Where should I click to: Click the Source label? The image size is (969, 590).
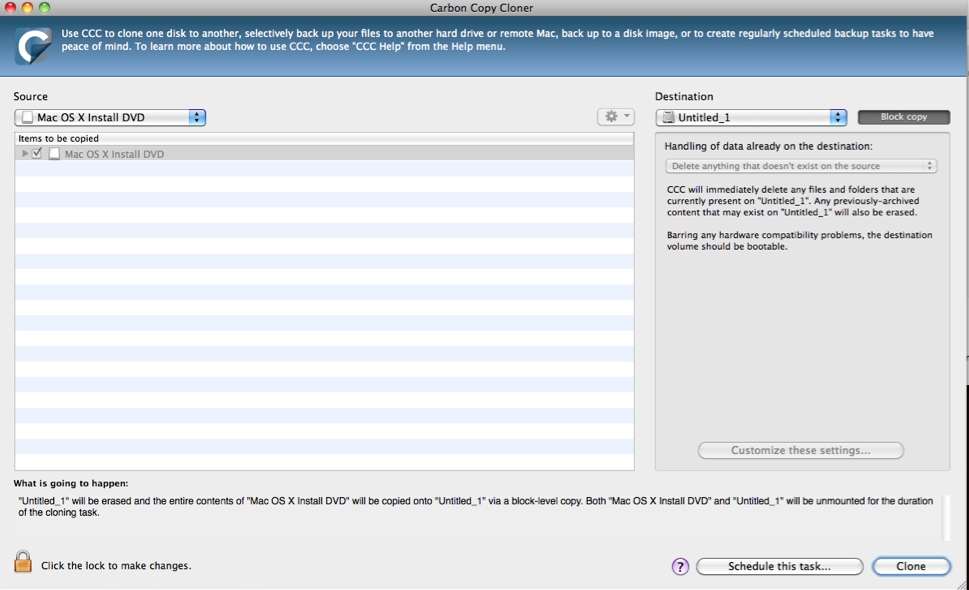(30, 96)
